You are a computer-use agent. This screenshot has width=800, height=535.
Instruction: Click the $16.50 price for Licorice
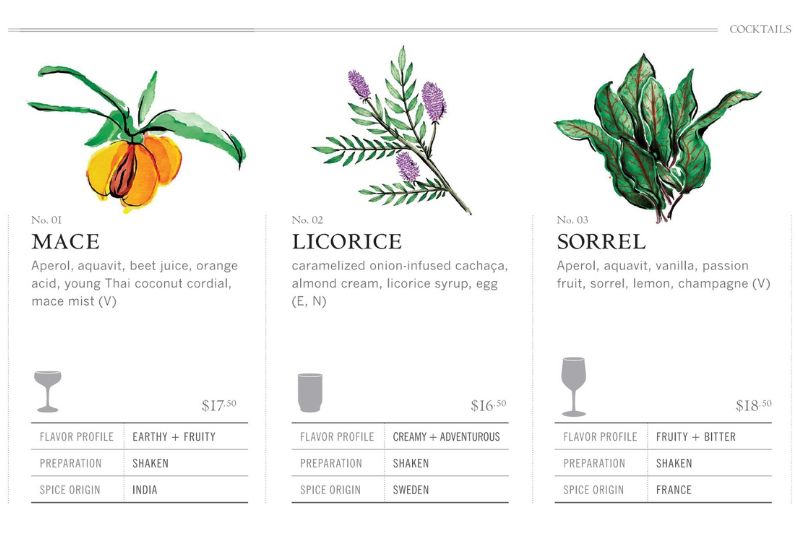[488, 405]
